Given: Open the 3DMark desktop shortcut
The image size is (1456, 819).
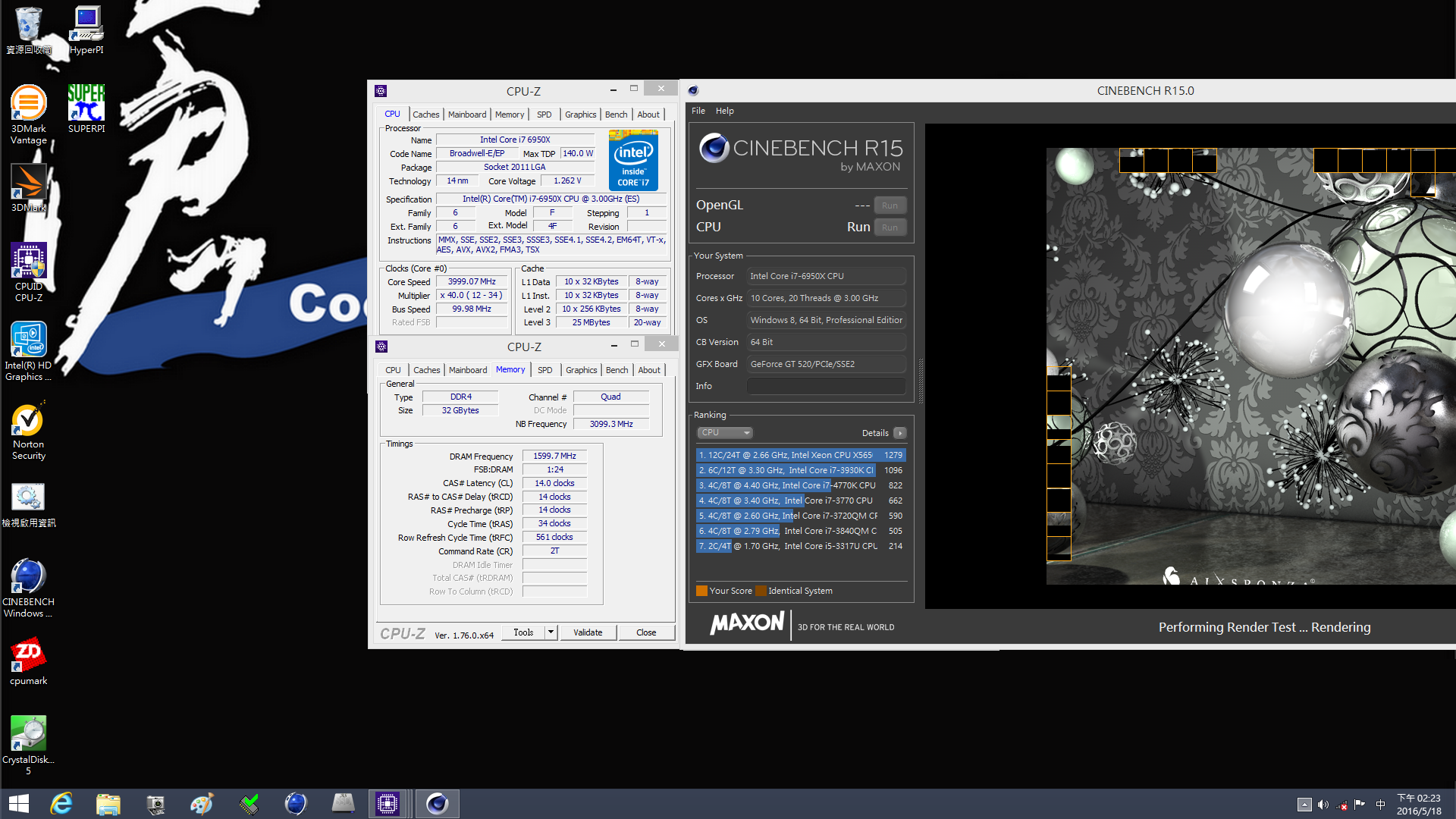Looking at the screenshot, I should click(29, 187).
